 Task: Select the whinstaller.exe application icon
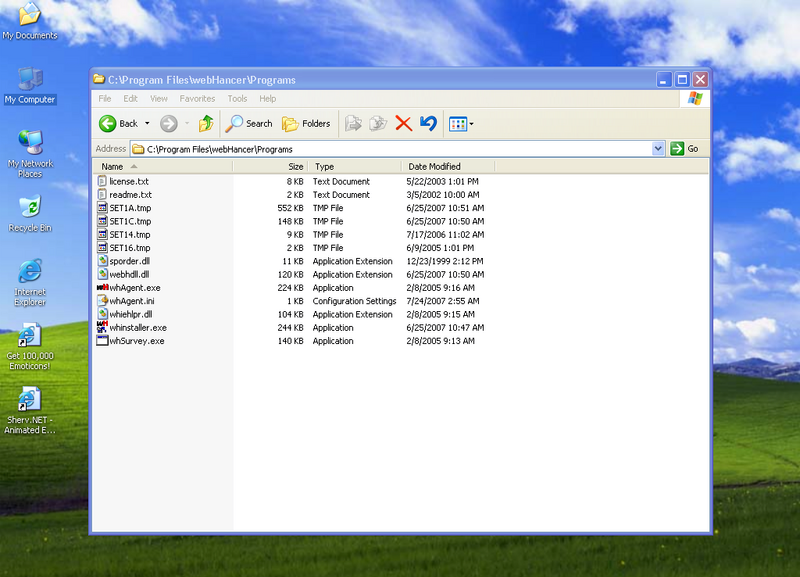point(102,327)
